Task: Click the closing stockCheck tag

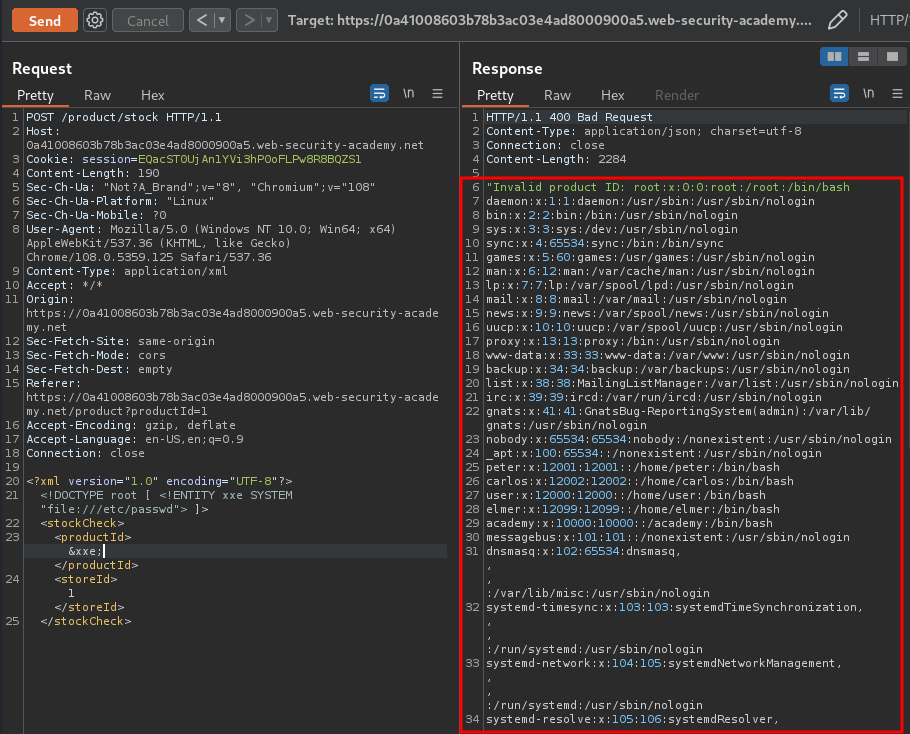Action: tap(86, 621)
